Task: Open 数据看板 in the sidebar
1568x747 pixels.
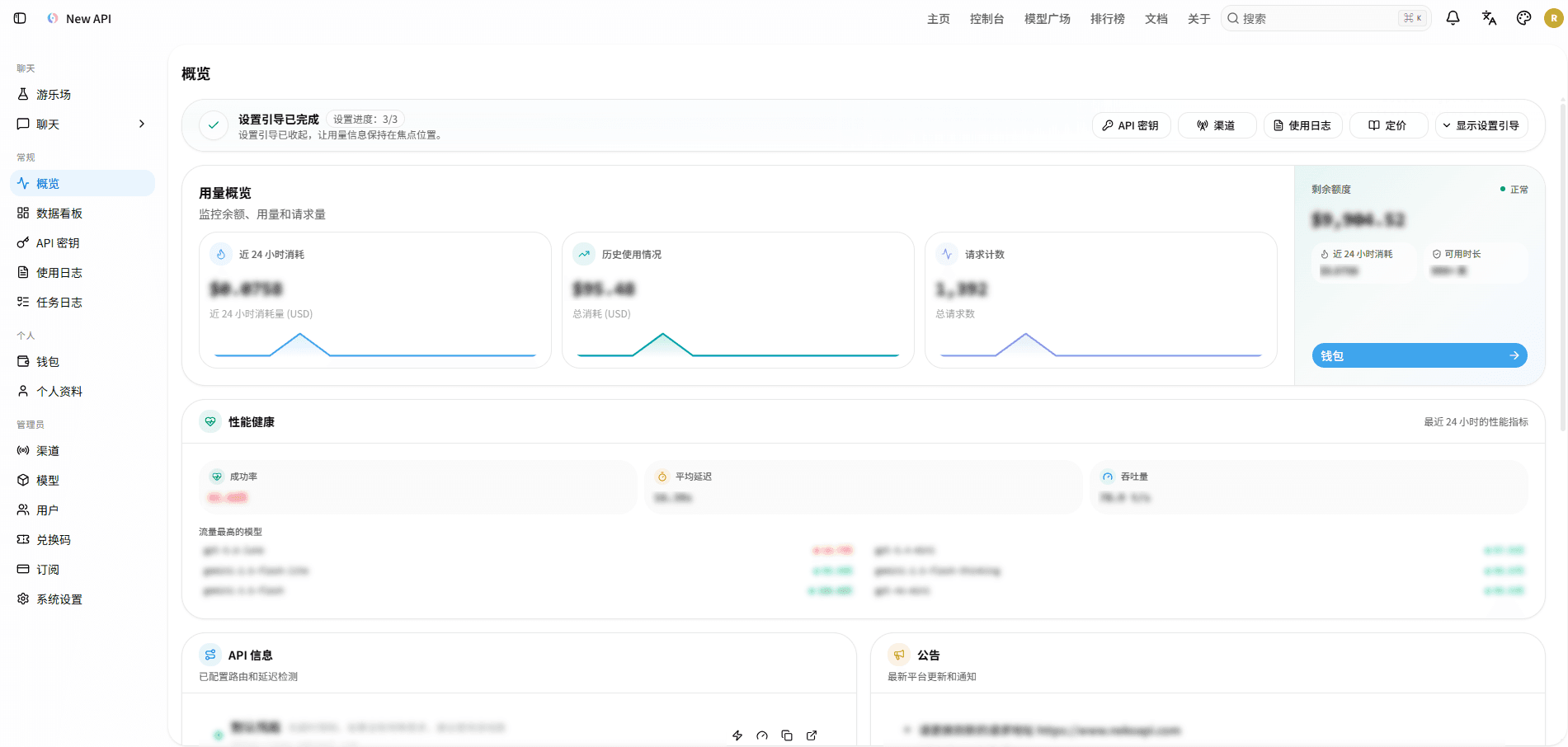Action: point(82,213)
